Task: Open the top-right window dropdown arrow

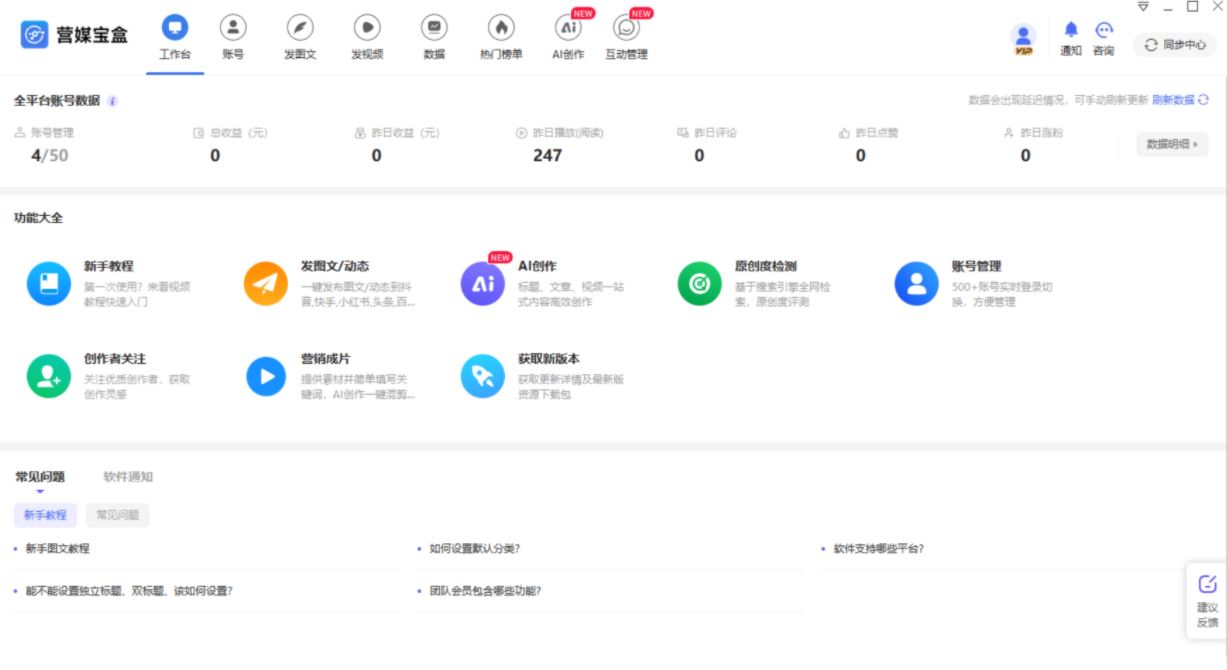Action: click(1141, 6)
